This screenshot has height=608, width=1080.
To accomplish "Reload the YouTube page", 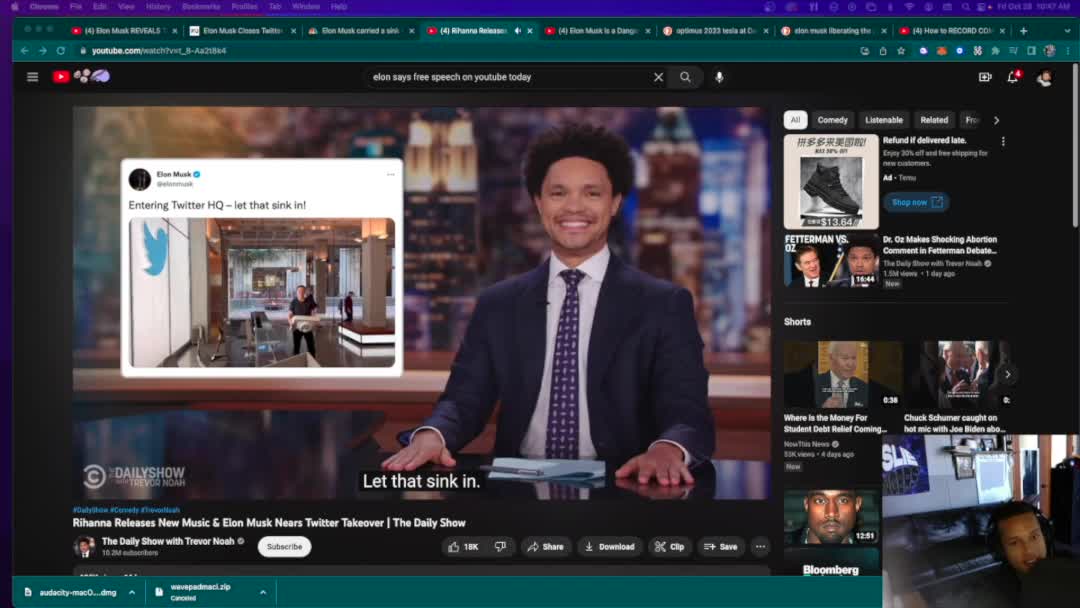I will point(61,51).
